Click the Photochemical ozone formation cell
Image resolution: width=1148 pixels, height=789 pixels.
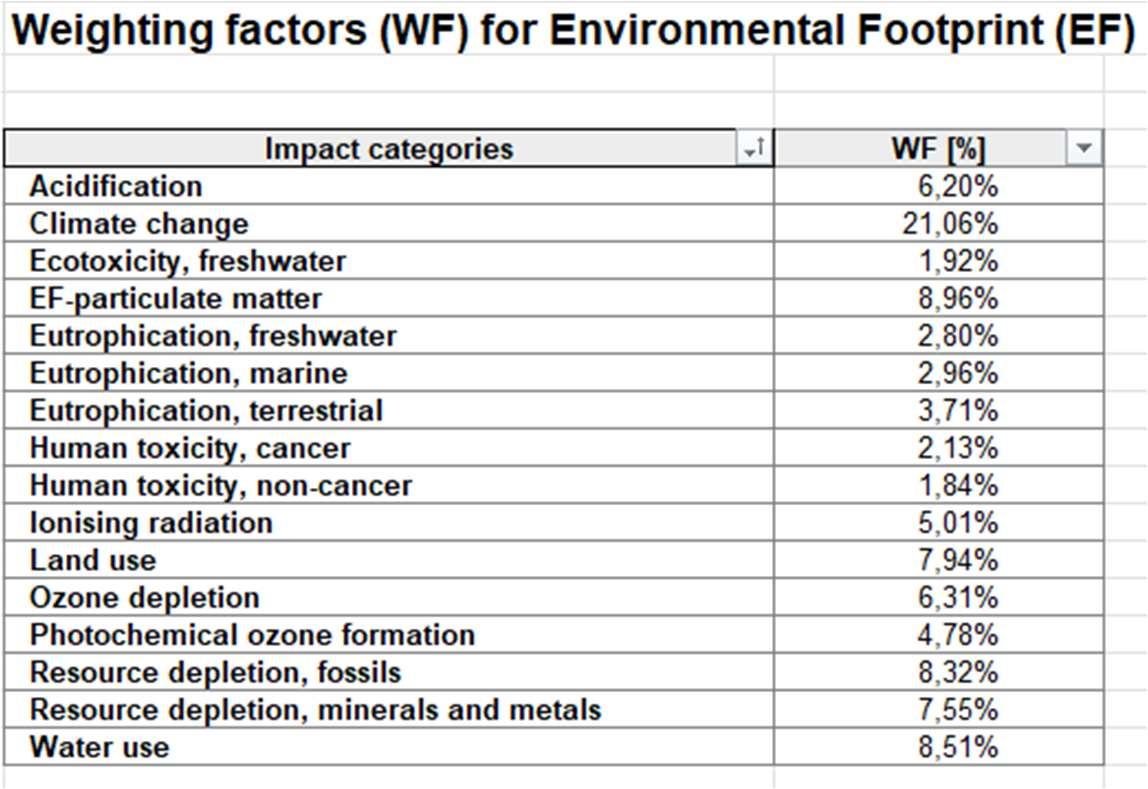click(389, 635)
